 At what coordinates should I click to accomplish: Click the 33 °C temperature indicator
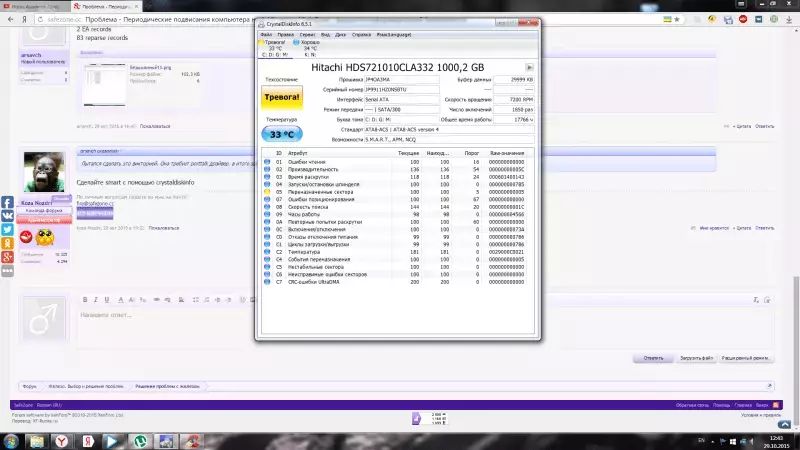[x=282, y=134]
